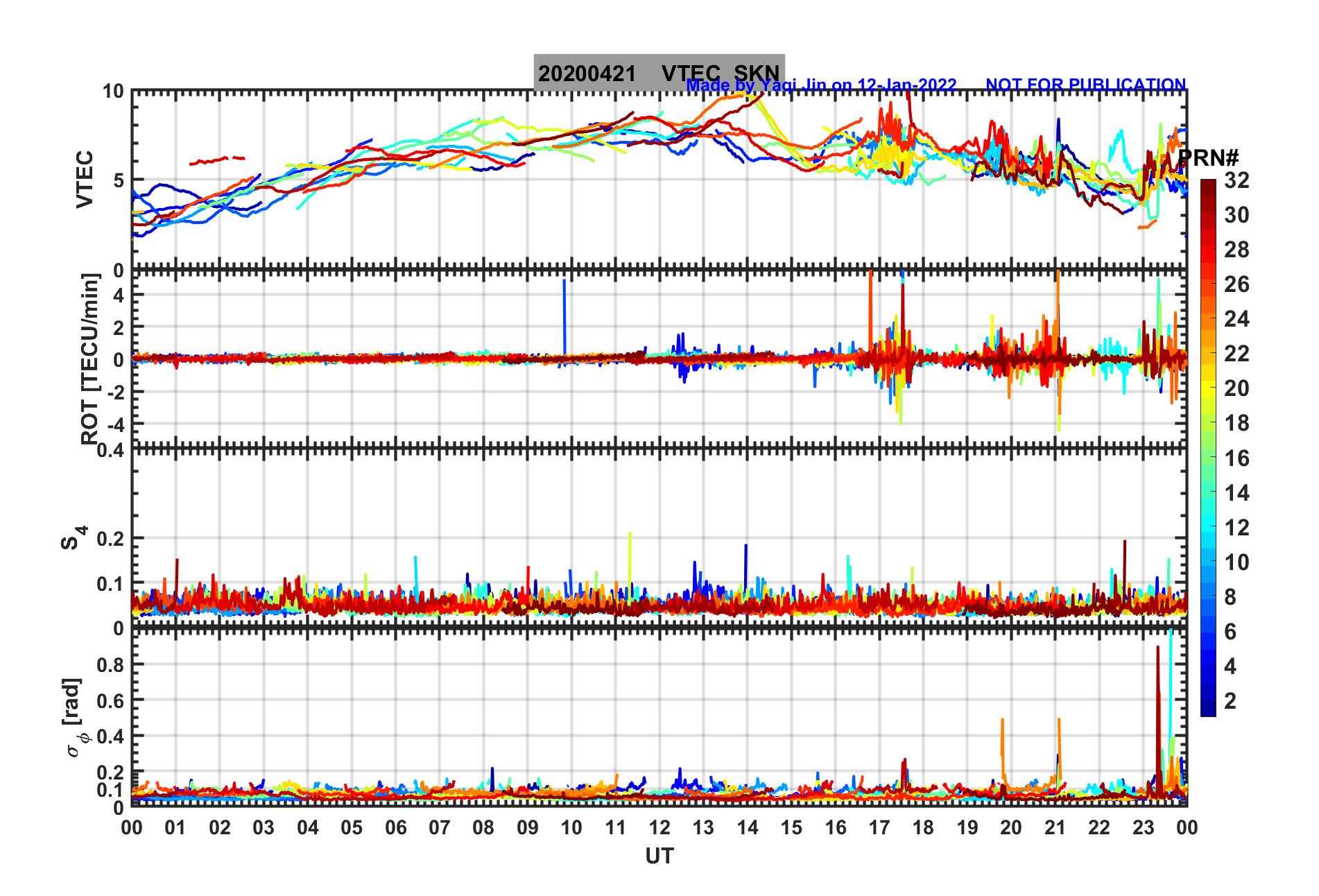Click the S4 axis tick label 0.2

(x=110, y=538)
